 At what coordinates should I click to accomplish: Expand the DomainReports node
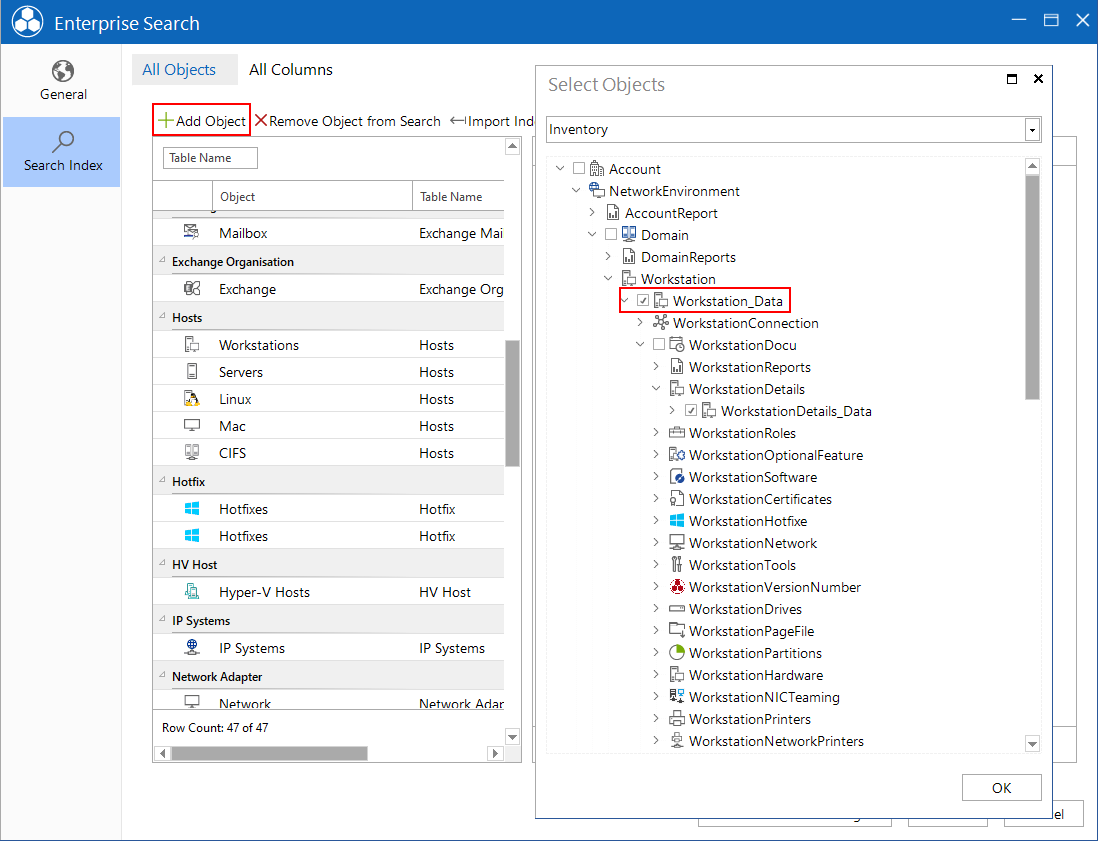tap(608, 256)
